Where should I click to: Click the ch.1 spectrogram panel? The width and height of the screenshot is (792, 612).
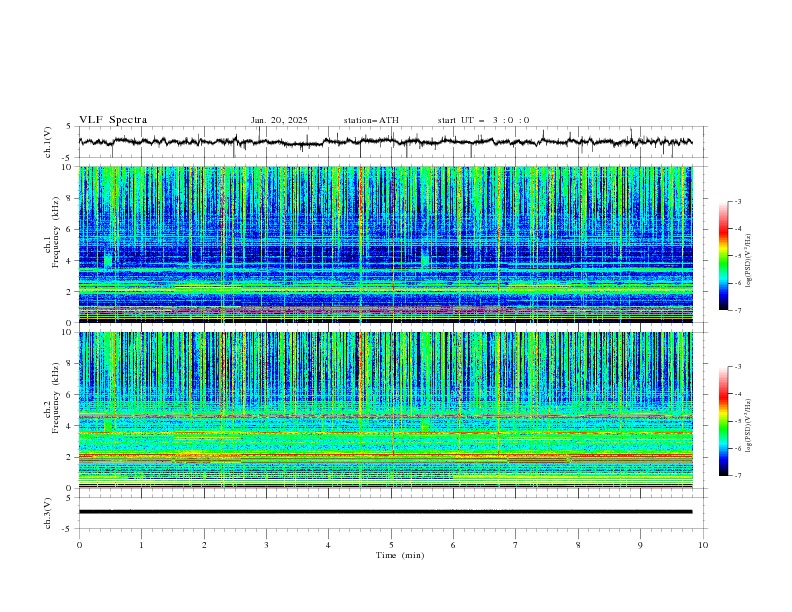385,244
